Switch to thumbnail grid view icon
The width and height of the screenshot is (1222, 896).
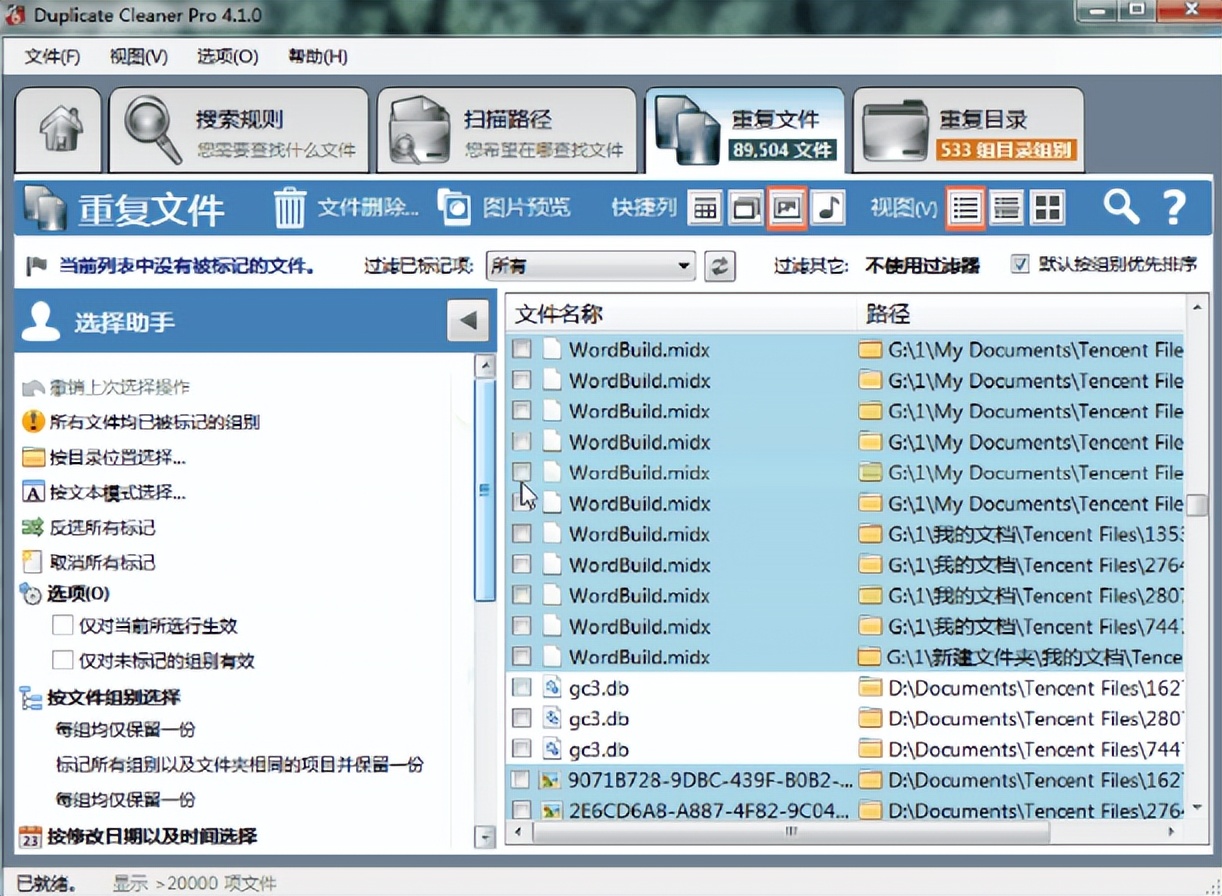click(1046, 208)
